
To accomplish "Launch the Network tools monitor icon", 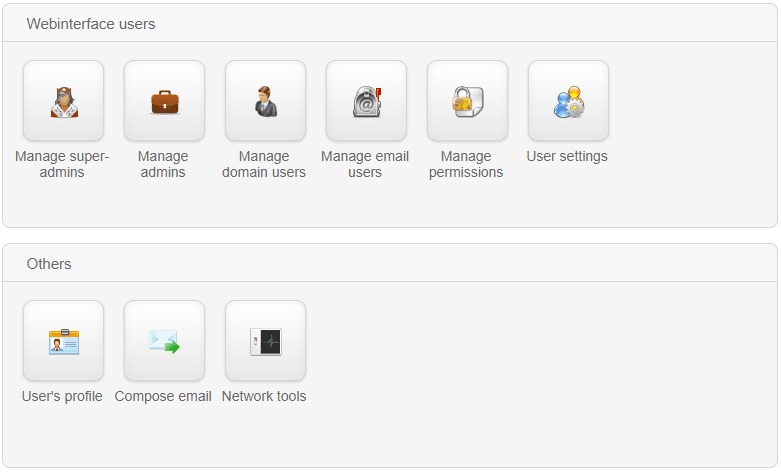I will (265, 341).
